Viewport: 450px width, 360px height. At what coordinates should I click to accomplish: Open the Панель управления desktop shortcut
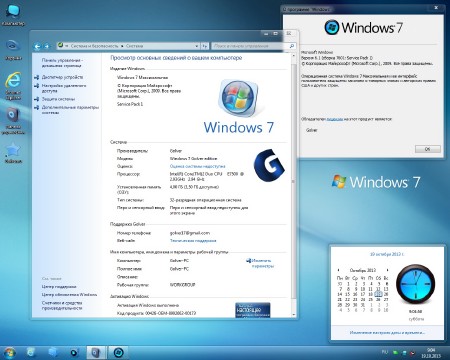point(13,121)
